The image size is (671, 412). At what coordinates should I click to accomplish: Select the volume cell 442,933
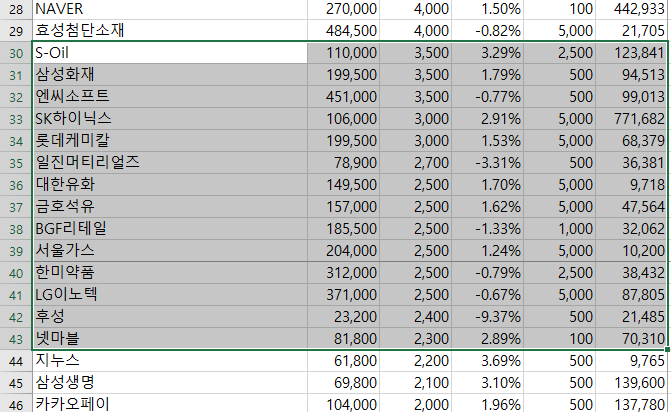pyautogui.click(x=632, y=9)
